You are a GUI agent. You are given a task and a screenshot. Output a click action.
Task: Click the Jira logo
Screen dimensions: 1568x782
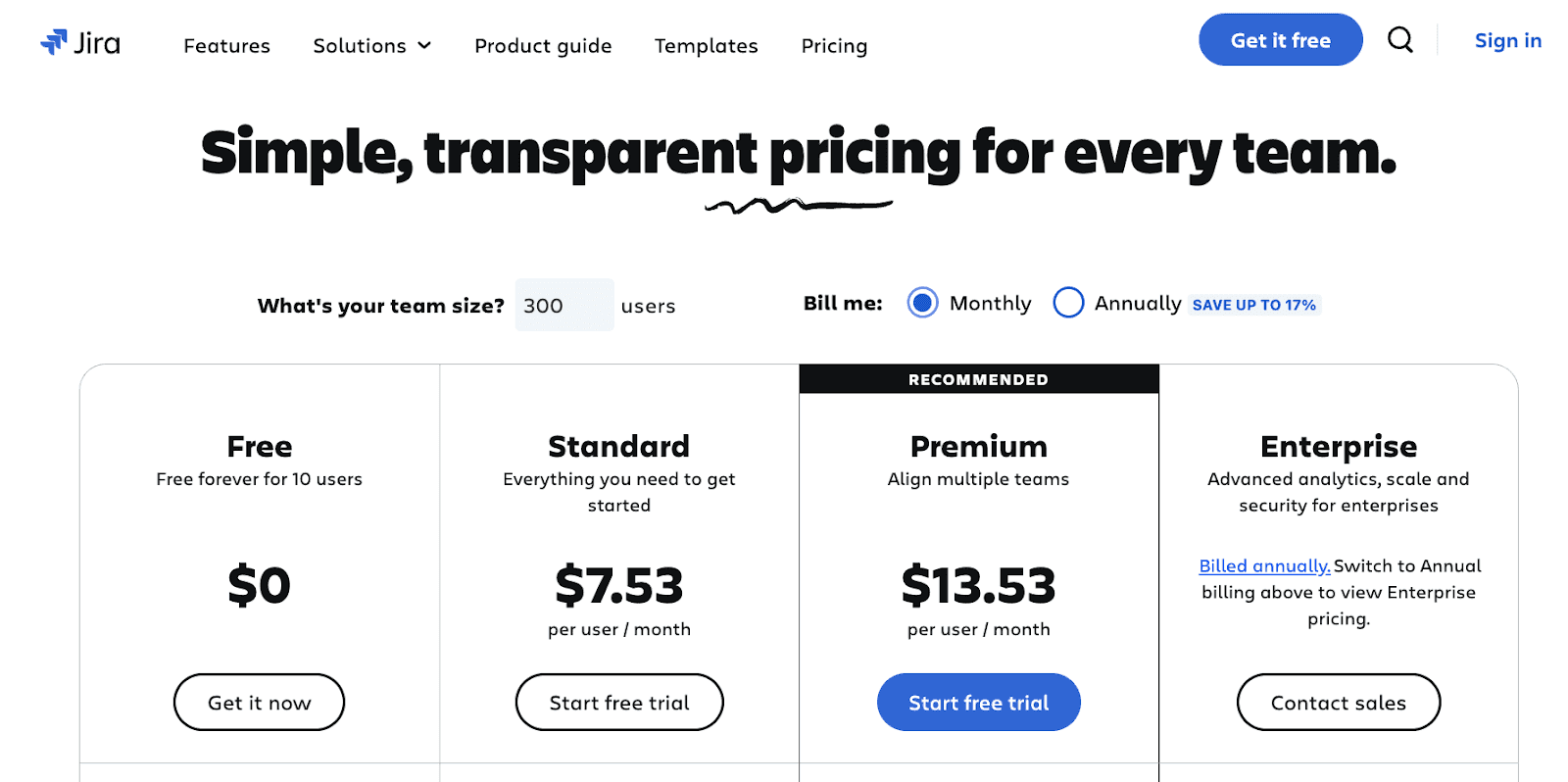(80, 43)
